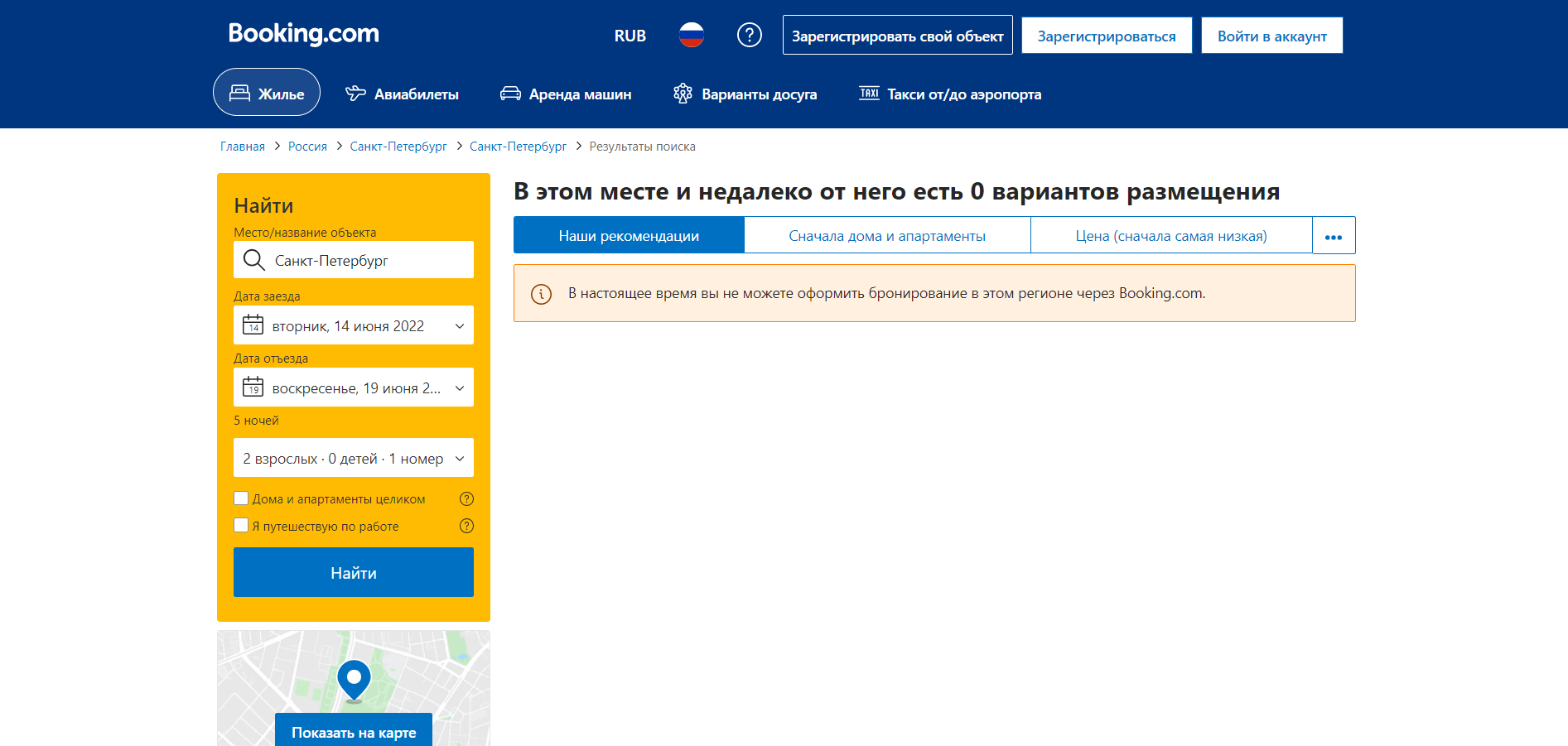This screenshot has width=1568, height=746.
Task: Open guests dropdown 2 взрослых · 0 детей
Action: [x=354, y=458]
